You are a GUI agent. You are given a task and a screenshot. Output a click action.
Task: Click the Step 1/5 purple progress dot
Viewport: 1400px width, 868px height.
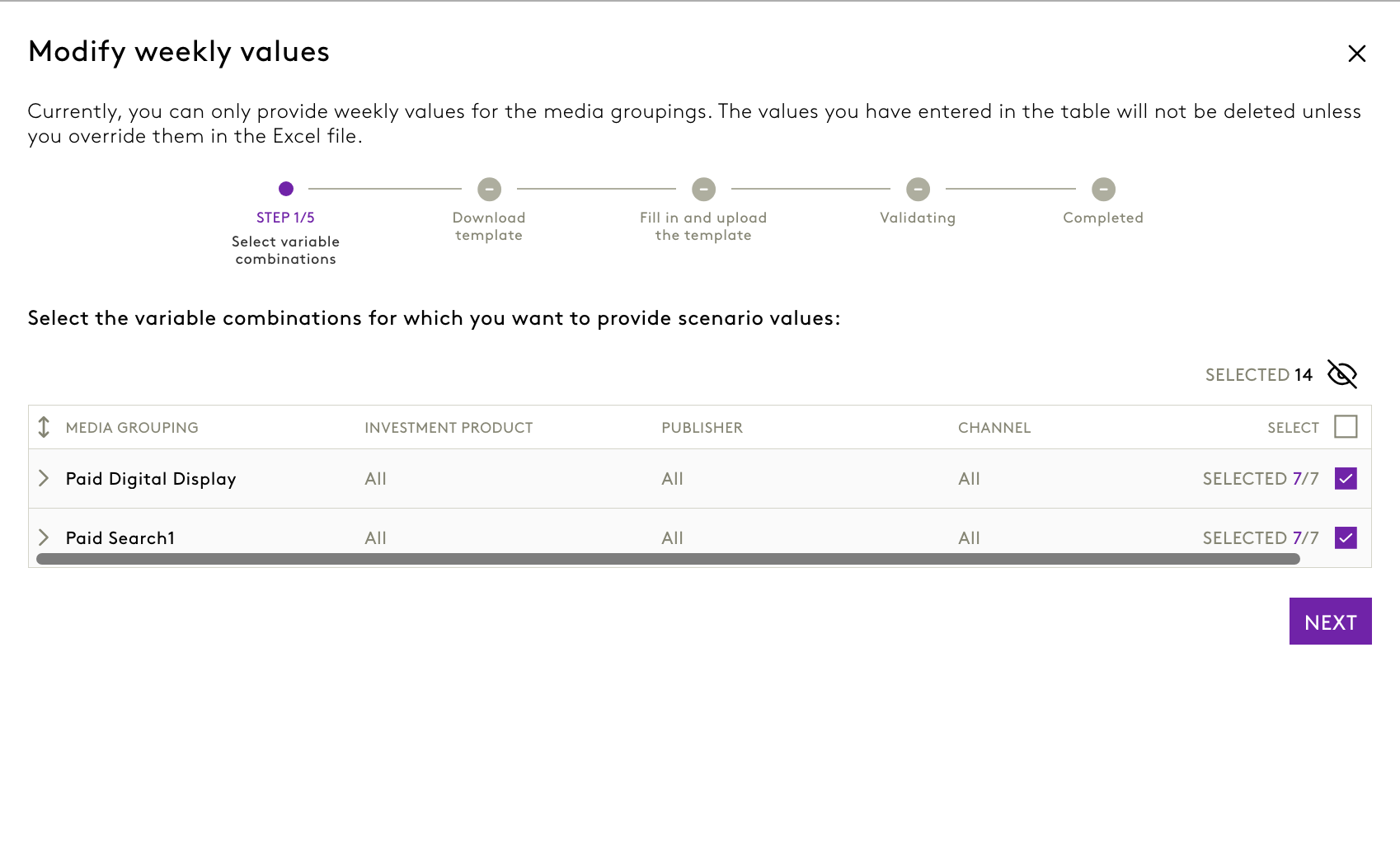click(286, 189)
